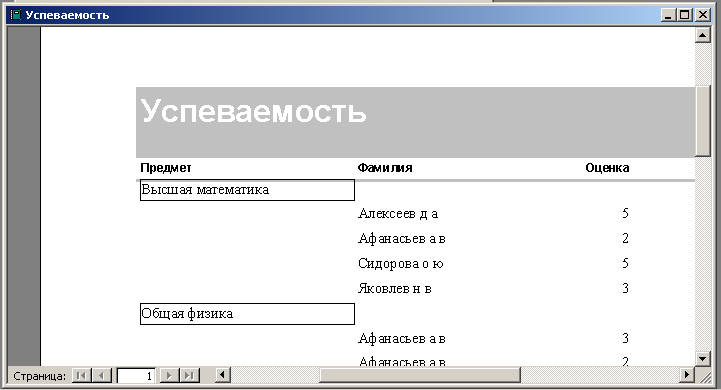Click horizontal scrollbar left arrow
This screenshot has height=390, width=721.
click(223, 375)
